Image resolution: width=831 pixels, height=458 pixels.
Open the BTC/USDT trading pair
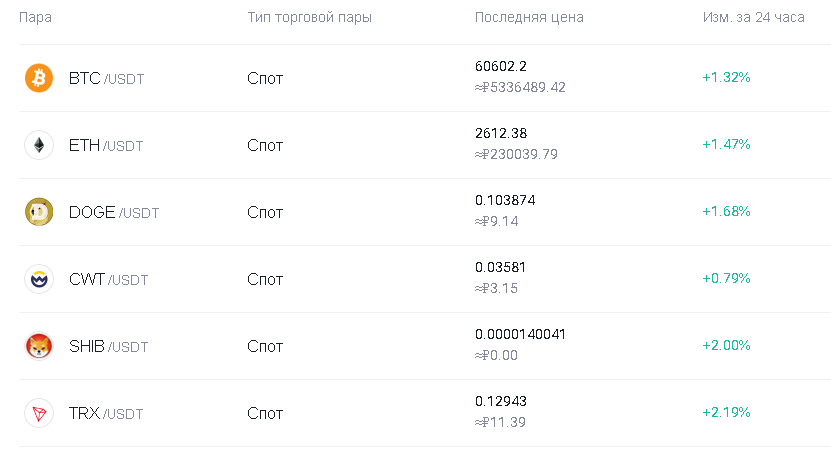tap(107, 78)
